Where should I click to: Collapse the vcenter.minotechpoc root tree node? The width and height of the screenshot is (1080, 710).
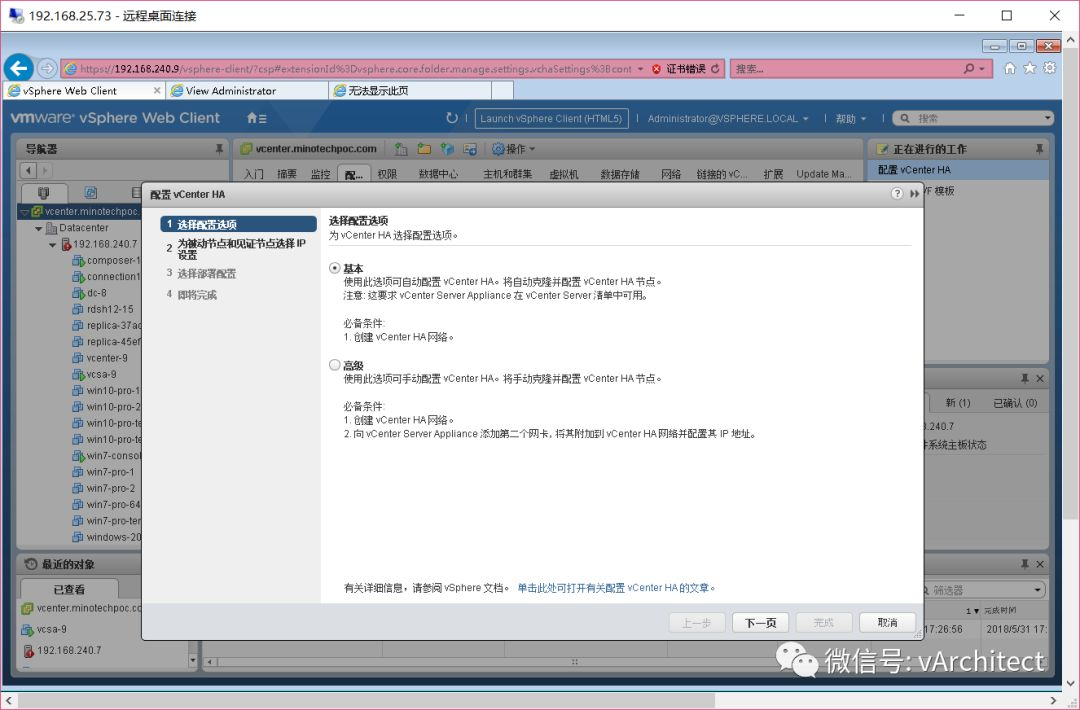(25, 211)
